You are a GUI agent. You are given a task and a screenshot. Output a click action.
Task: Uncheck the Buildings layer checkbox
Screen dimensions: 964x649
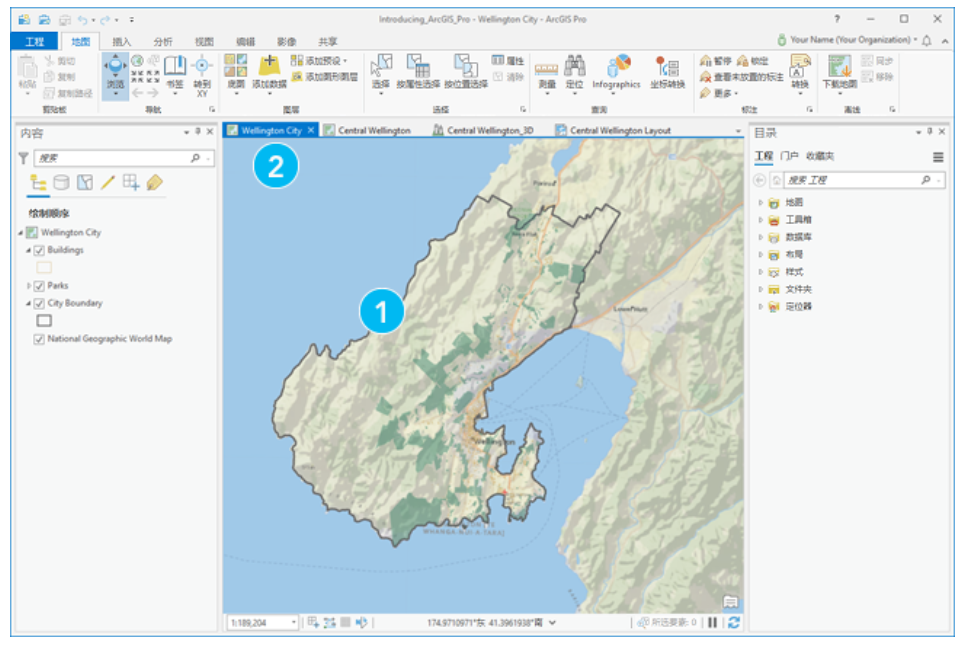coord(39,250)
